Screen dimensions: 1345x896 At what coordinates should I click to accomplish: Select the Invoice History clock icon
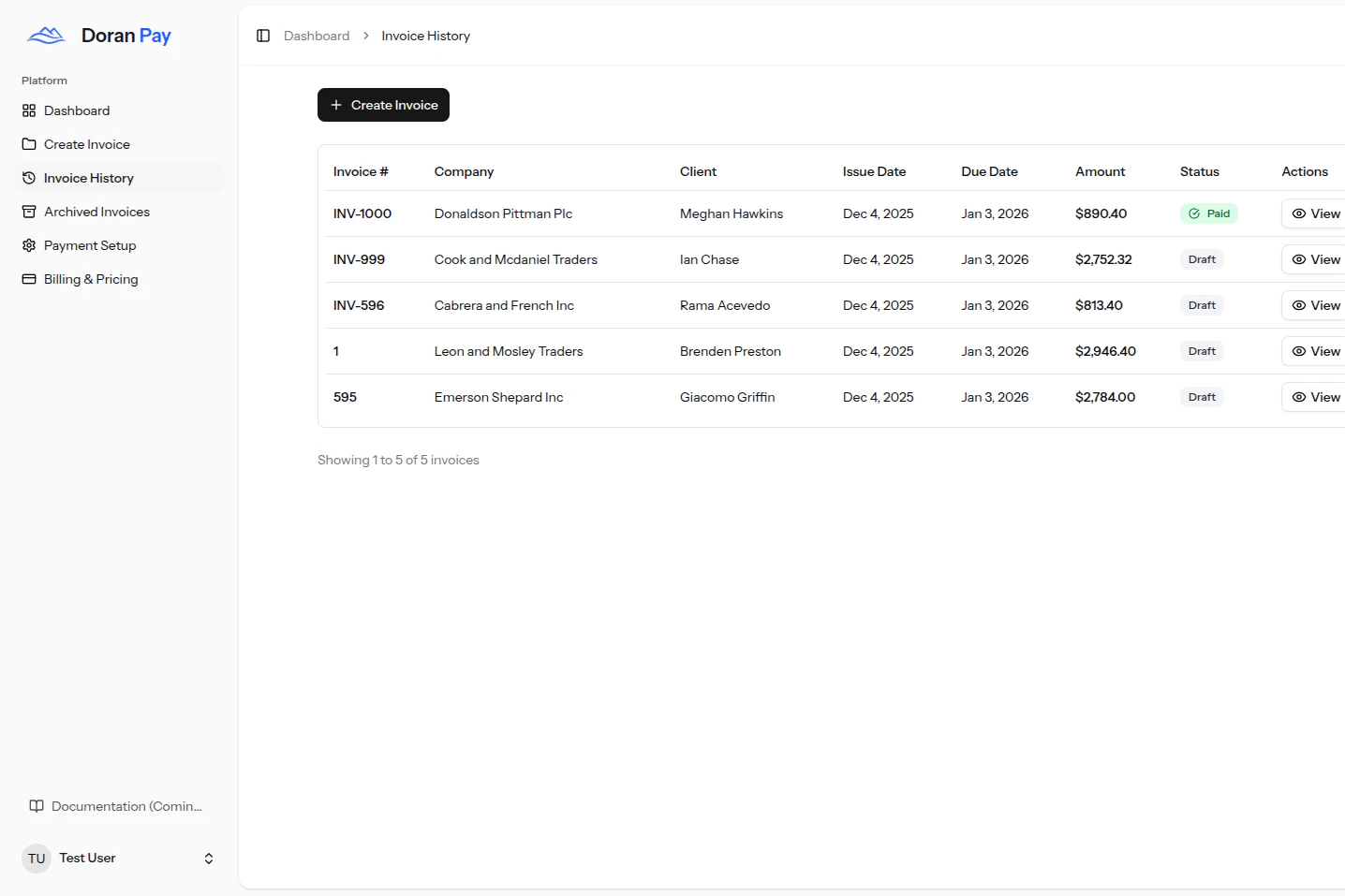(29, 178)
